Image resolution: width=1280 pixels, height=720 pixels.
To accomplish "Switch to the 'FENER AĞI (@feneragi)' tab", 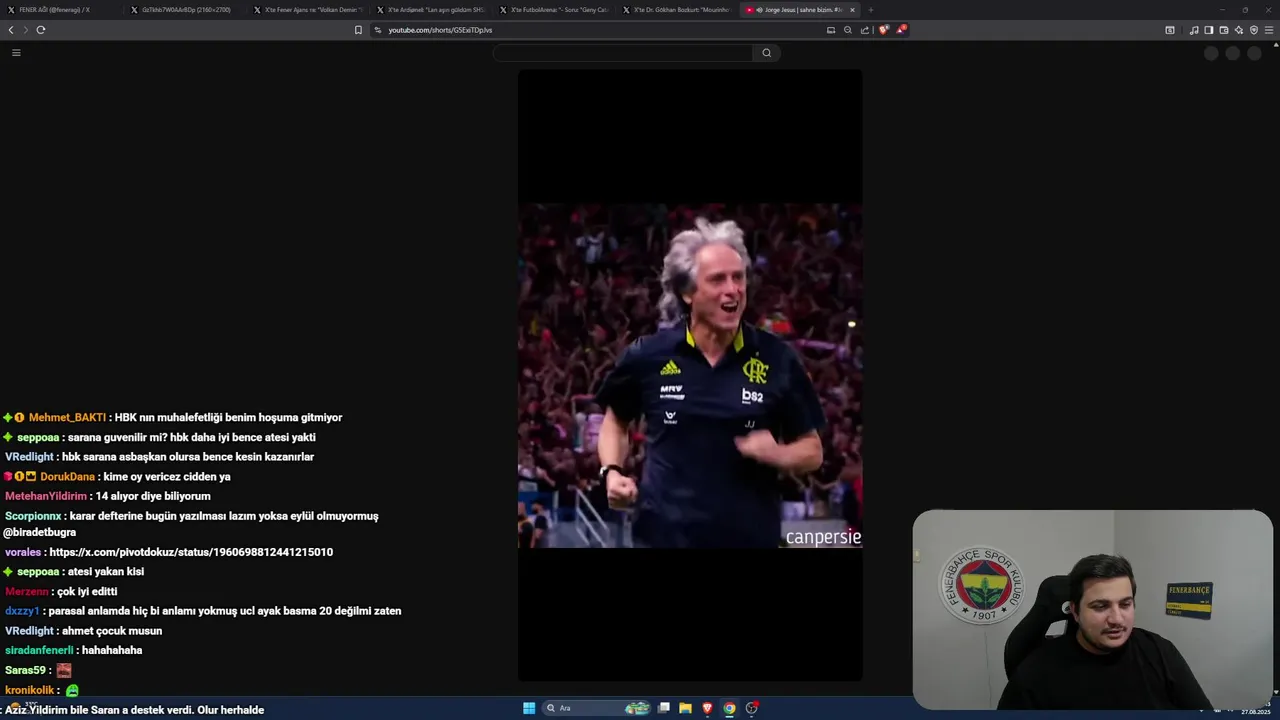I will tap(60, 10).
